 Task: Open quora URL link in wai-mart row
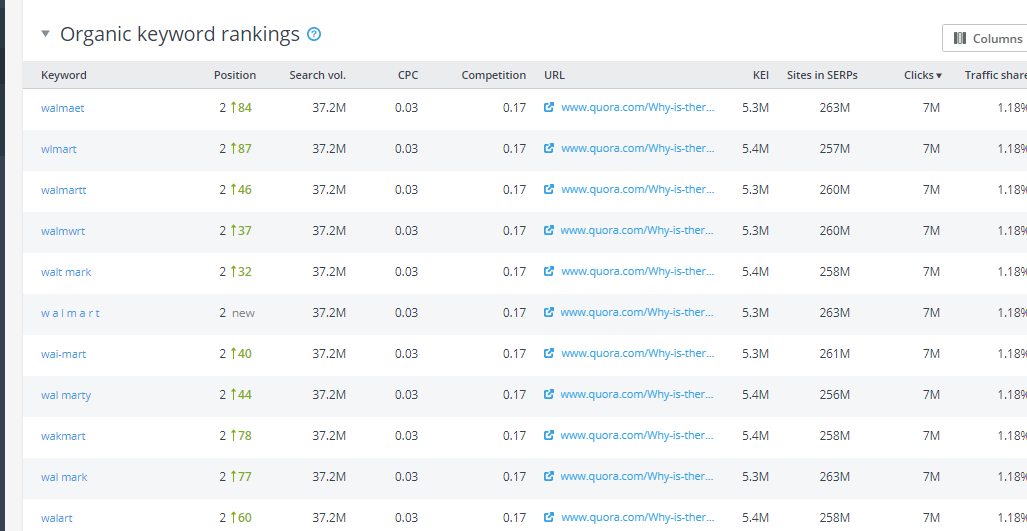(x=637, y=354)
